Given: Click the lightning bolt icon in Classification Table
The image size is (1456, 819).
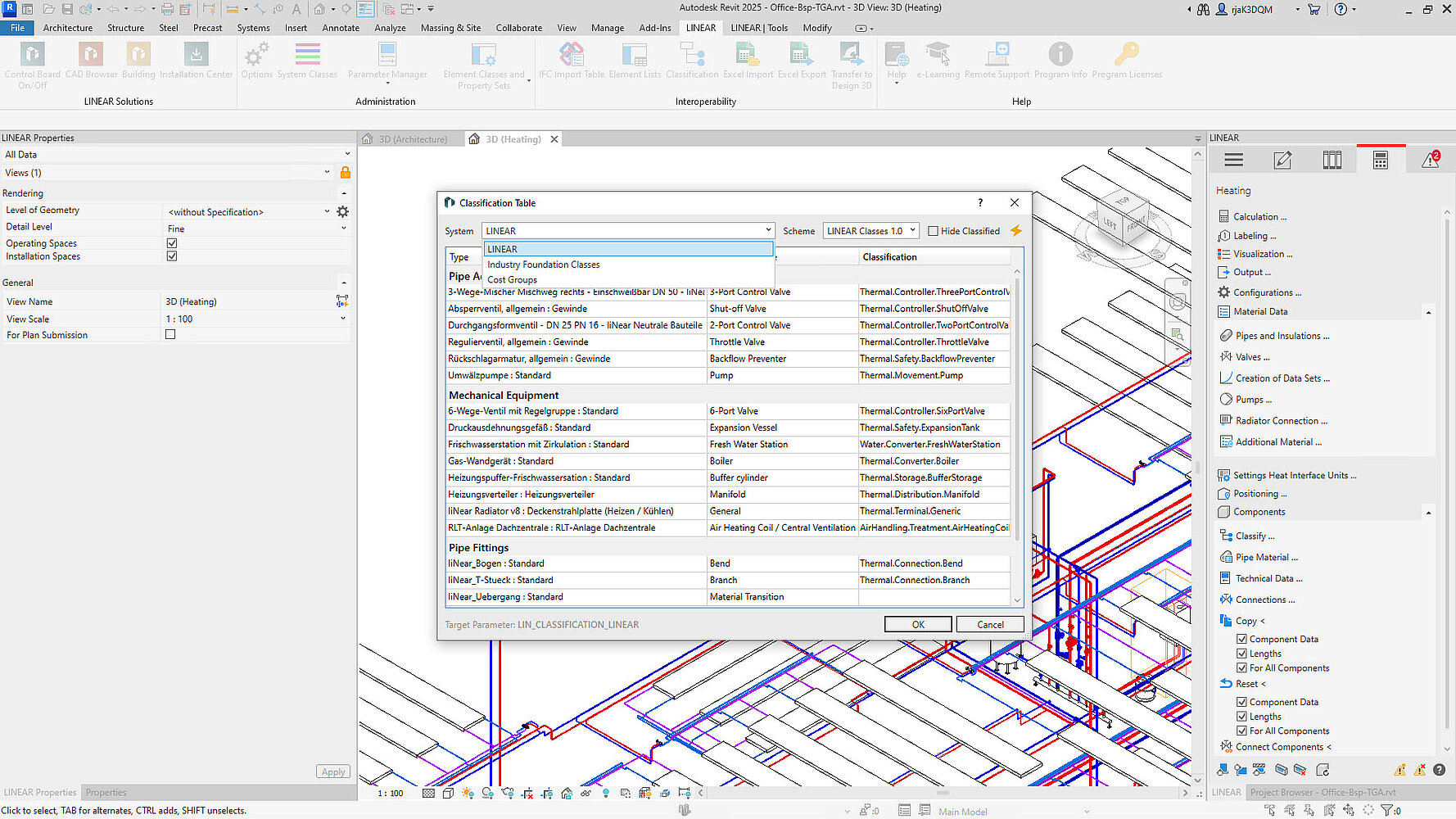Looking at the screenshot, I should (x=1015, y=231).
